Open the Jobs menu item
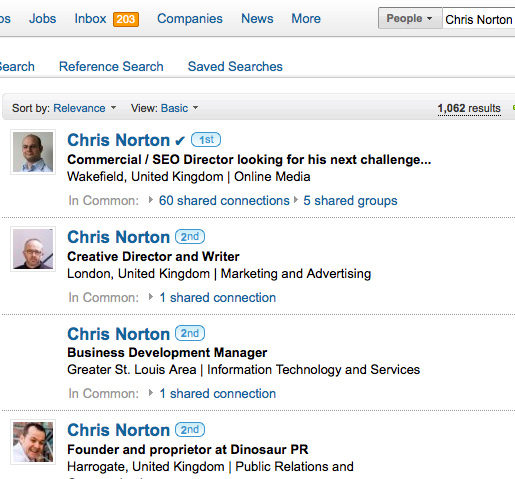Image resolution: width=515 pixels, height=479 pixels. (x=42, y=19)
